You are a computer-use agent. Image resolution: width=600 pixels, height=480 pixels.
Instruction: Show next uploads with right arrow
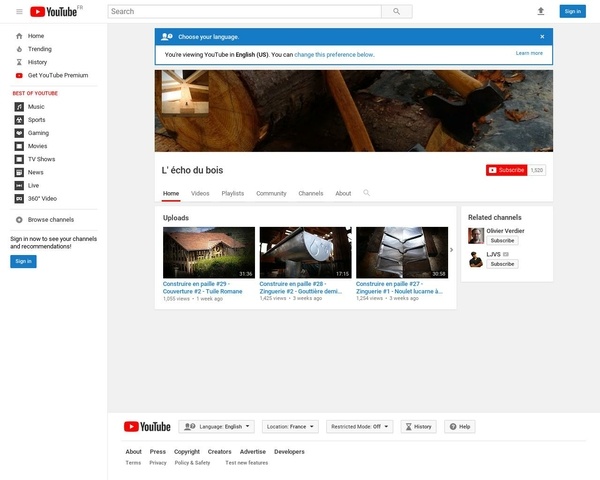coord(451,250)
